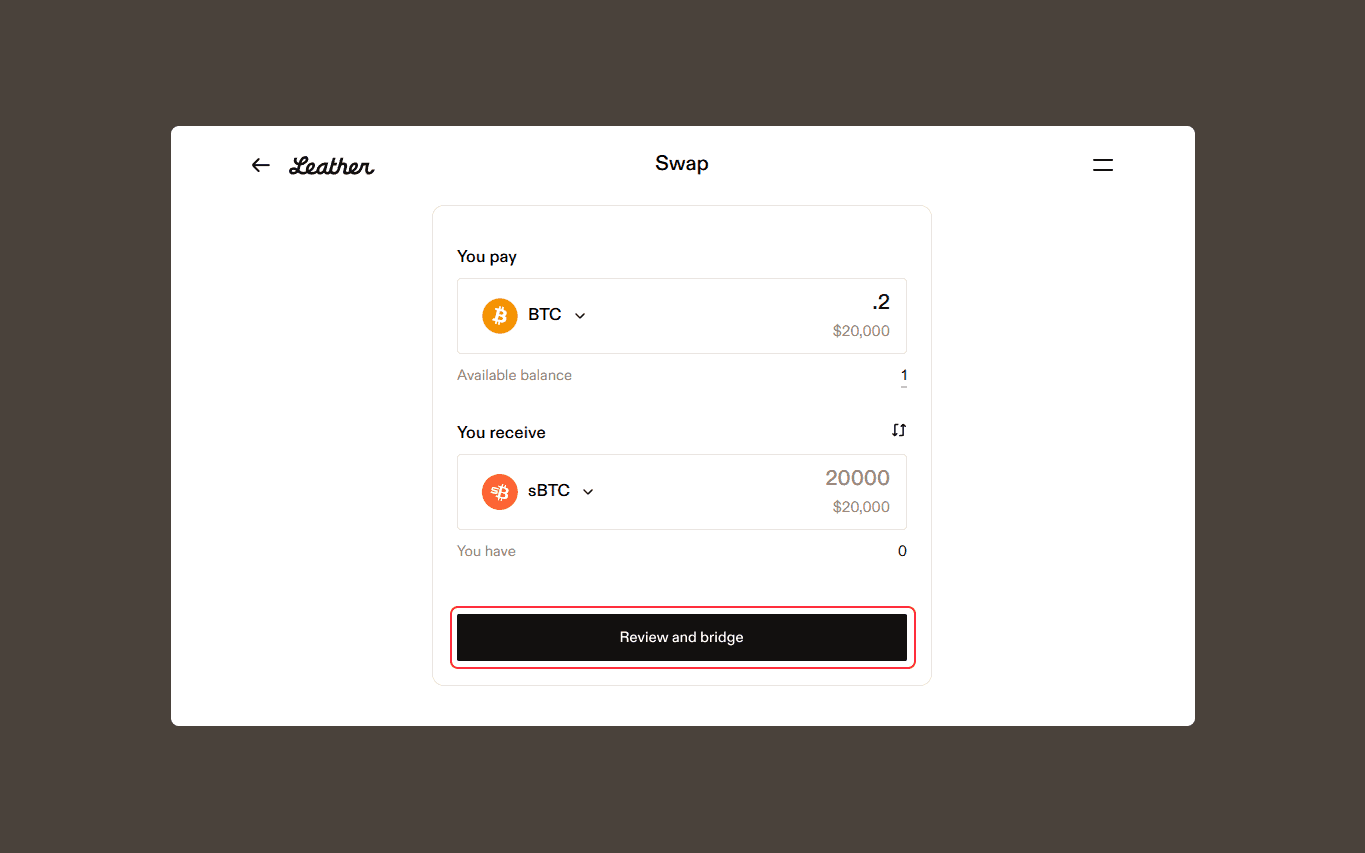The width and height of the screenshot is (1365, 853).
Task: Click the BTC token name
Action: 545,315
